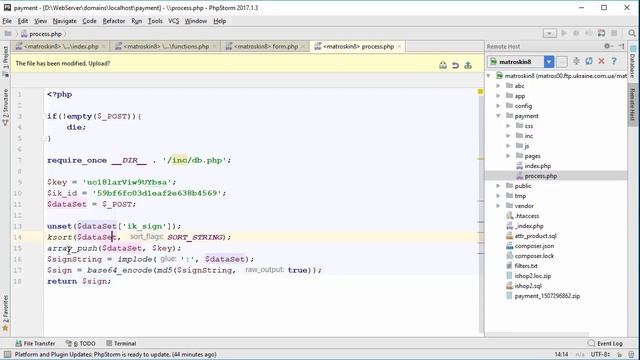Click the upload file icon in notification bar
This screenshot has width=640, height=360.
(x=468, y=65)
